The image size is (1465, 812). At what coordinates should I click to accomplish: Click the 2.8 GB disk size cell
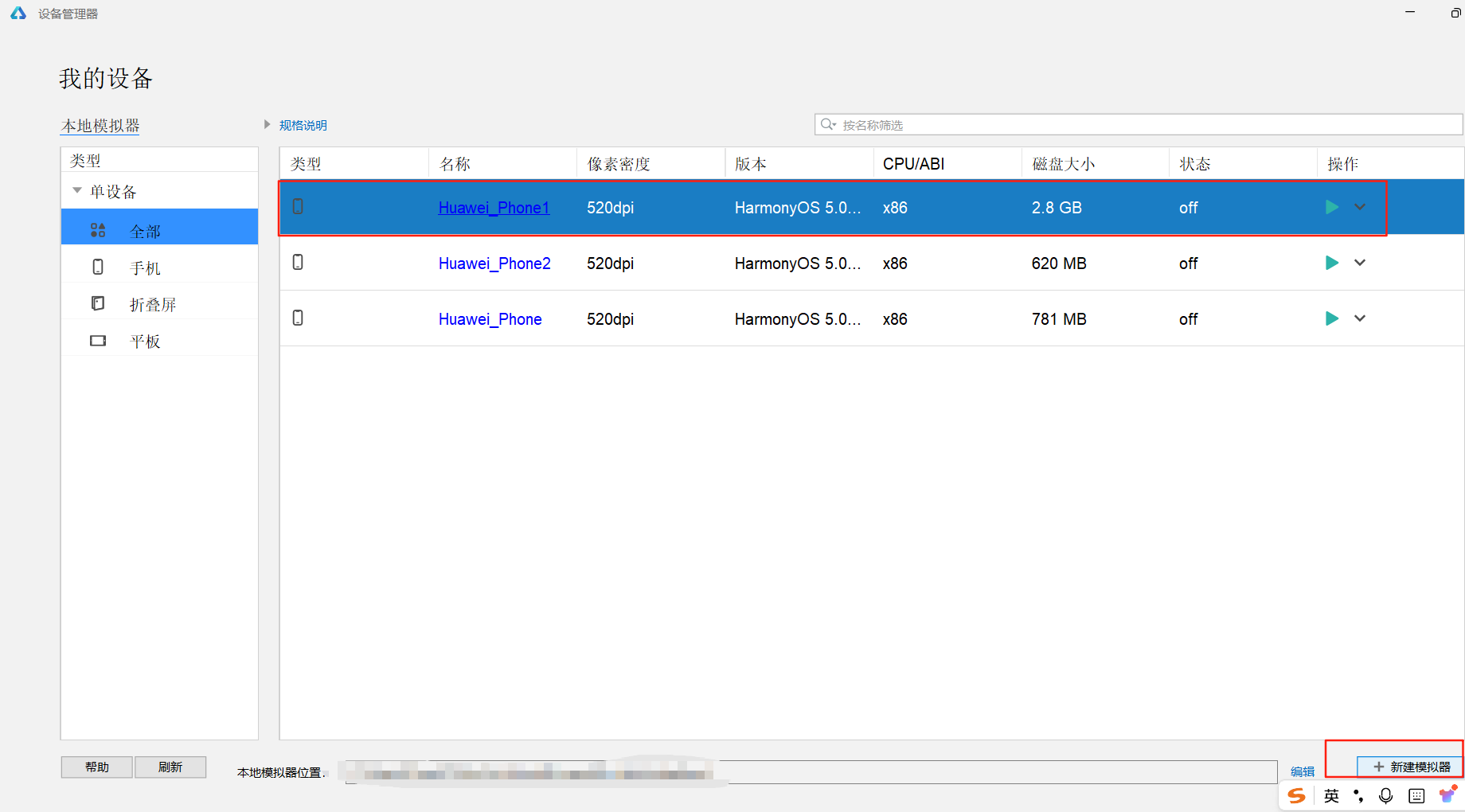pyautogui.click(x=1057, y=208)
